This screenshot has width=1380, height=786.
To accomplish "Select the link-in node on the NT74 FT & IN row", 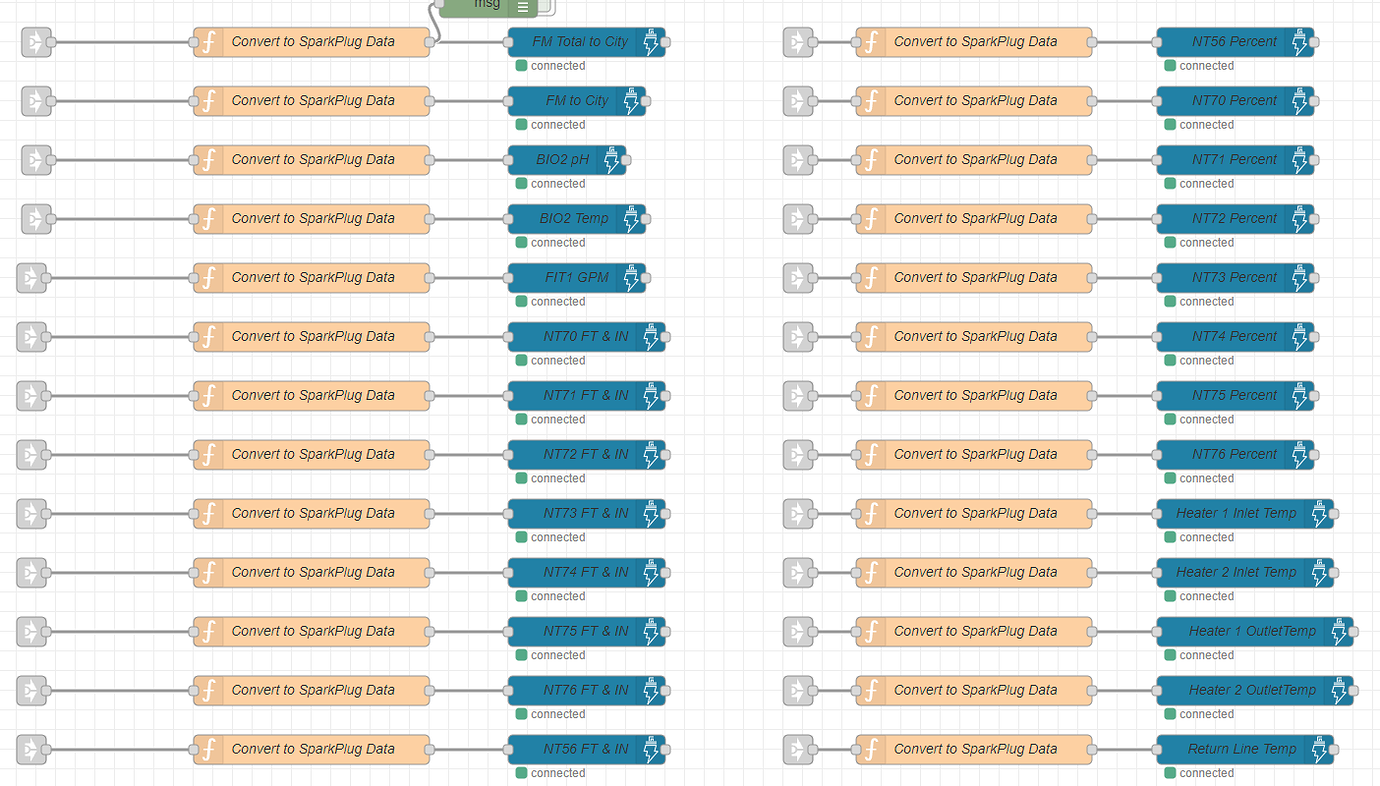I will tap(32, 573).
